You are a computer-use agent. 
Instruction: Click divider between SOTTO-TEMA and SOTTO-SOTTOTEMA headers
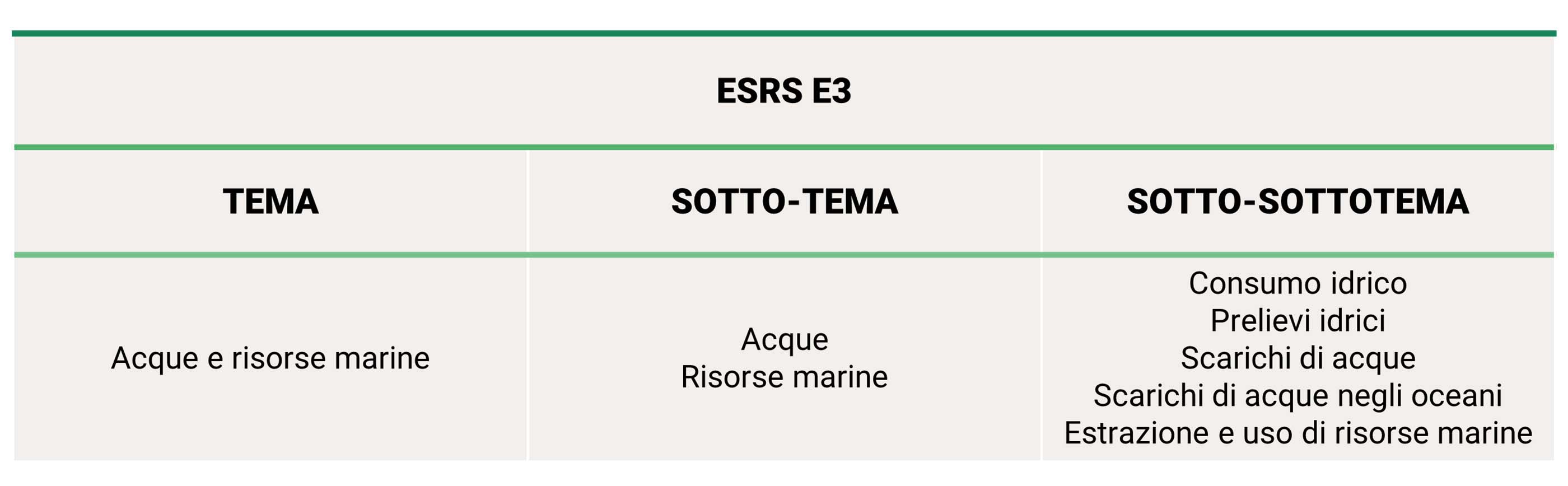click(x=1042, y=202)
